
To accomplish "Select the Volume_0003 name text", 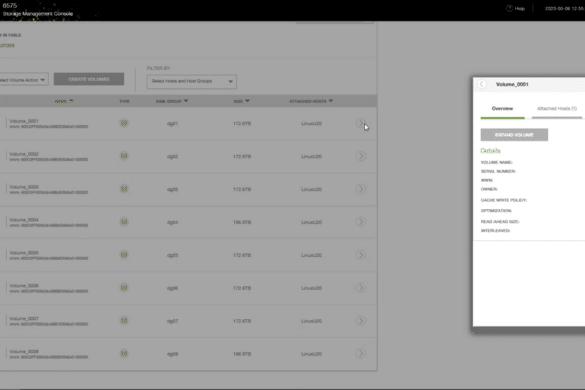I will click(x=24, y=187).
